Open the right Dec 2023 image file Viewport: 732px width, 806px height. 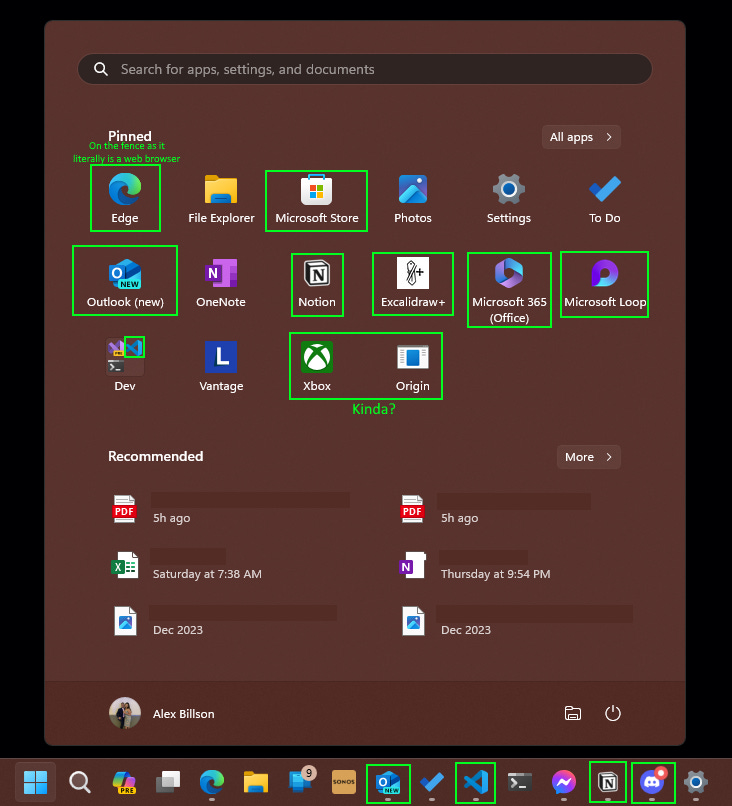517,621
